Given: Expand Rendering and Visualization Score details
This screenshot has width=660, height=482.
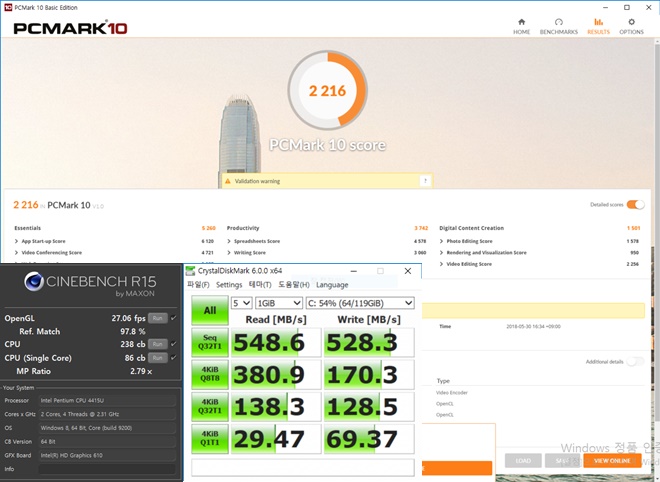Looking at the screenshot, I should pyautogui.click(x=442, y=253).
